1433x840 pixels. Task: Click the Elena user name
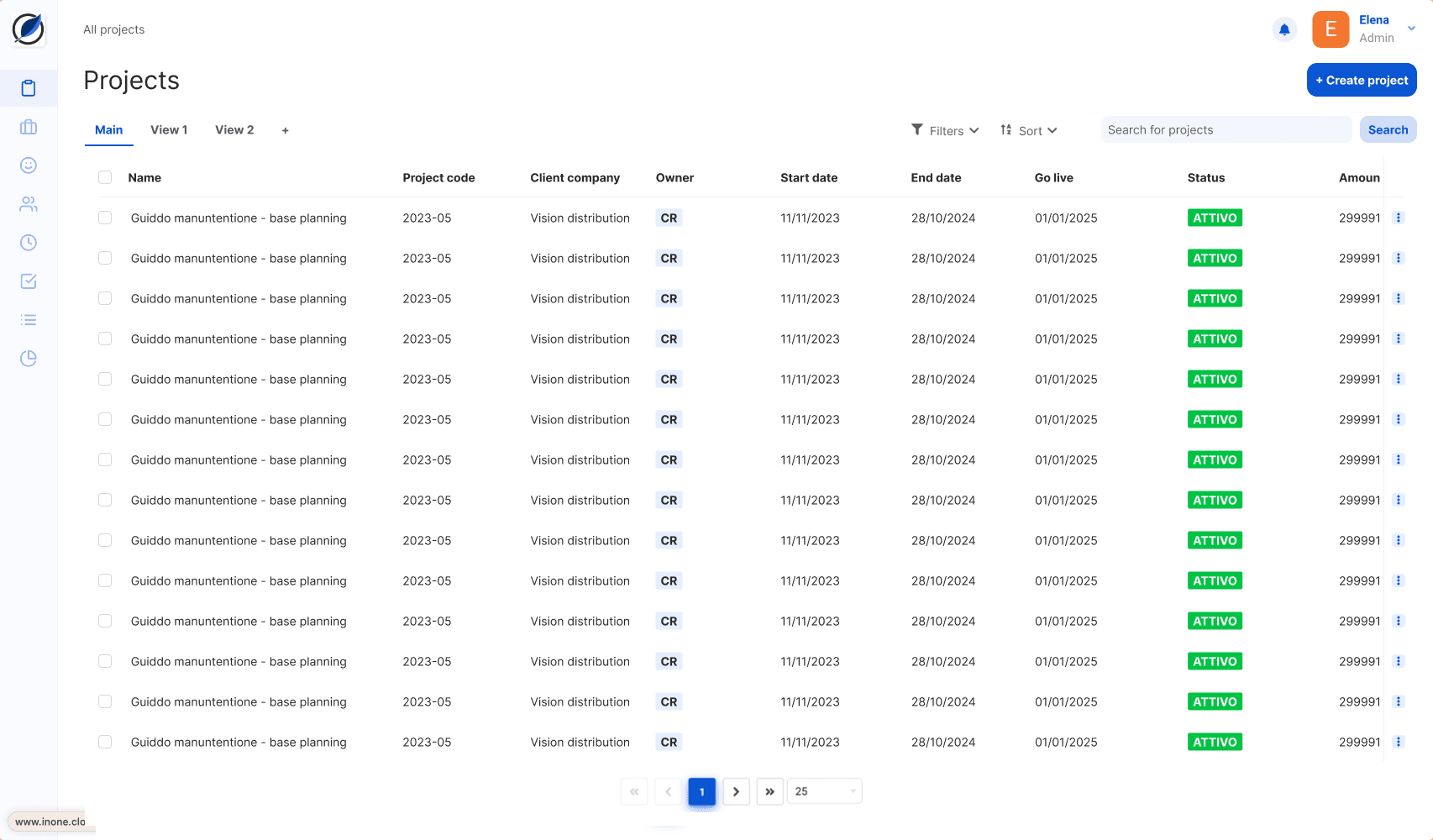click(x=1374, y=20)
